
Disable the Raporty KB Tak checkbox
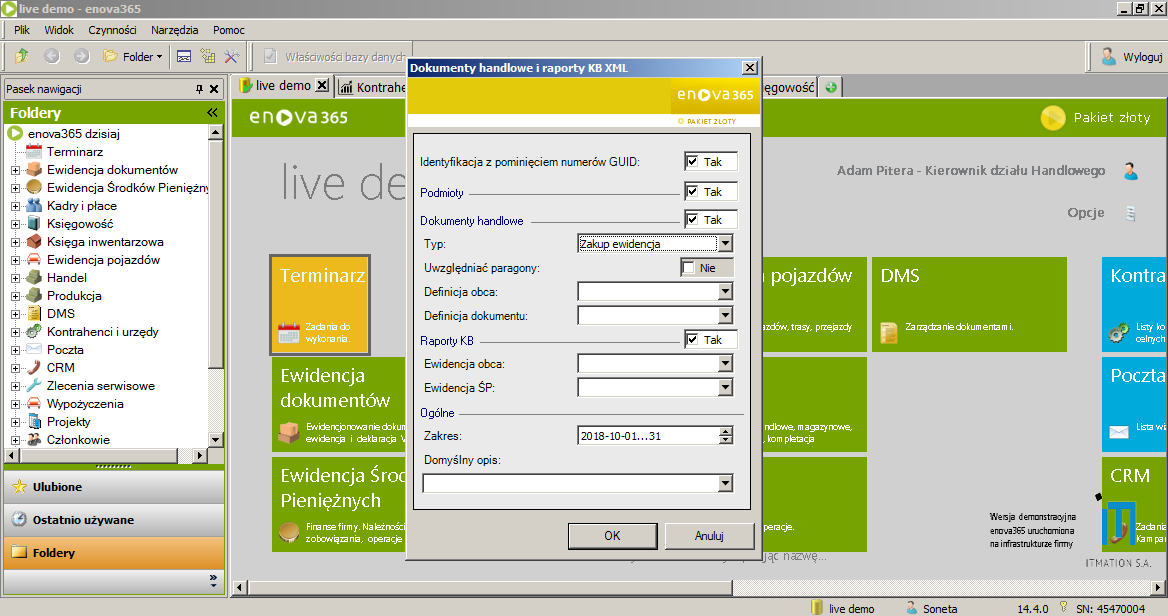pos(693,339)
